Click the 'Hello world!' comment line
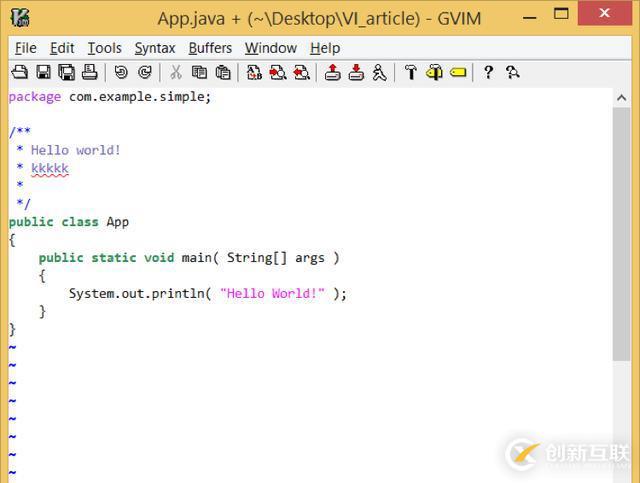This screenshot has height=483, width=640. 76,150
